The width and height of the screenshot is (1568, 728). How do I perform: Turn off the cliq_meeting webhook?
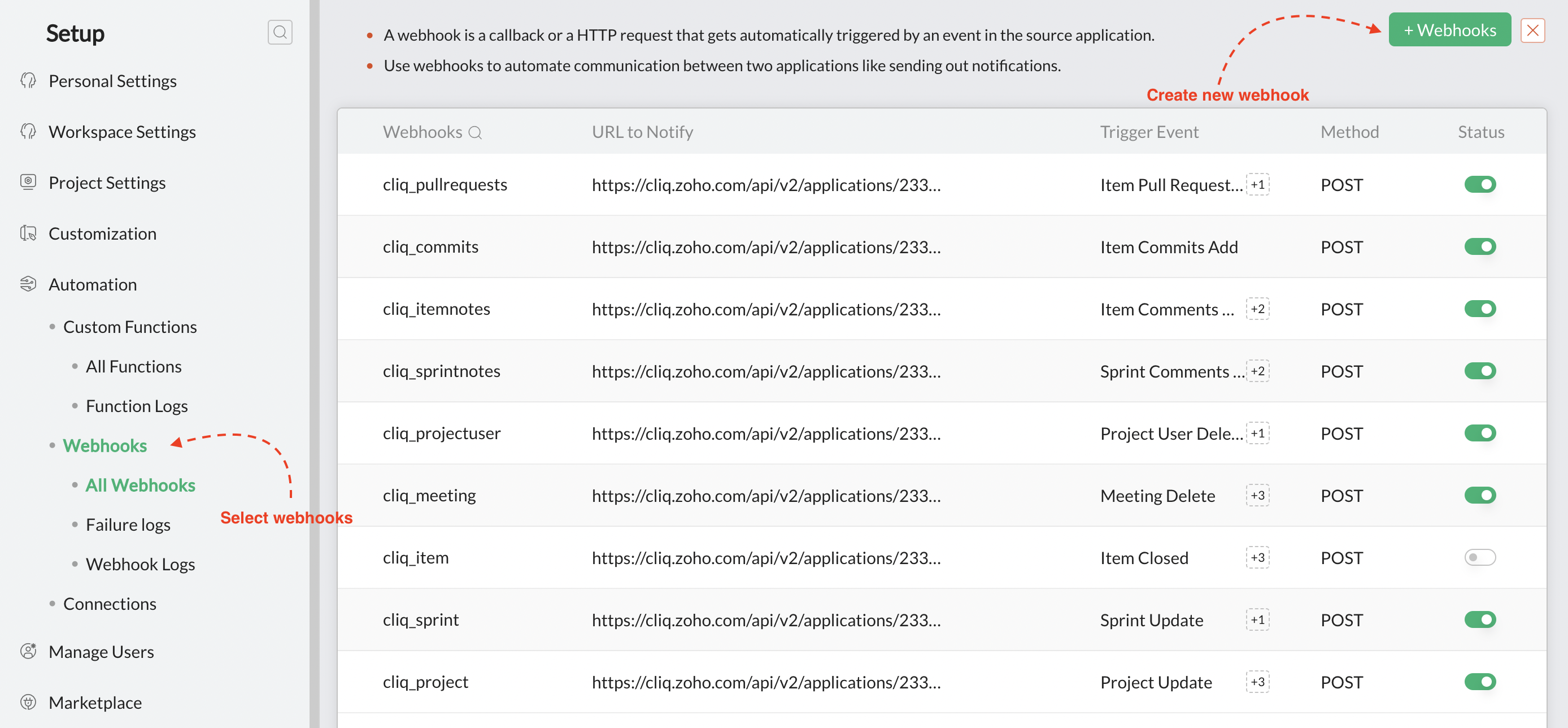[1479, 495]
